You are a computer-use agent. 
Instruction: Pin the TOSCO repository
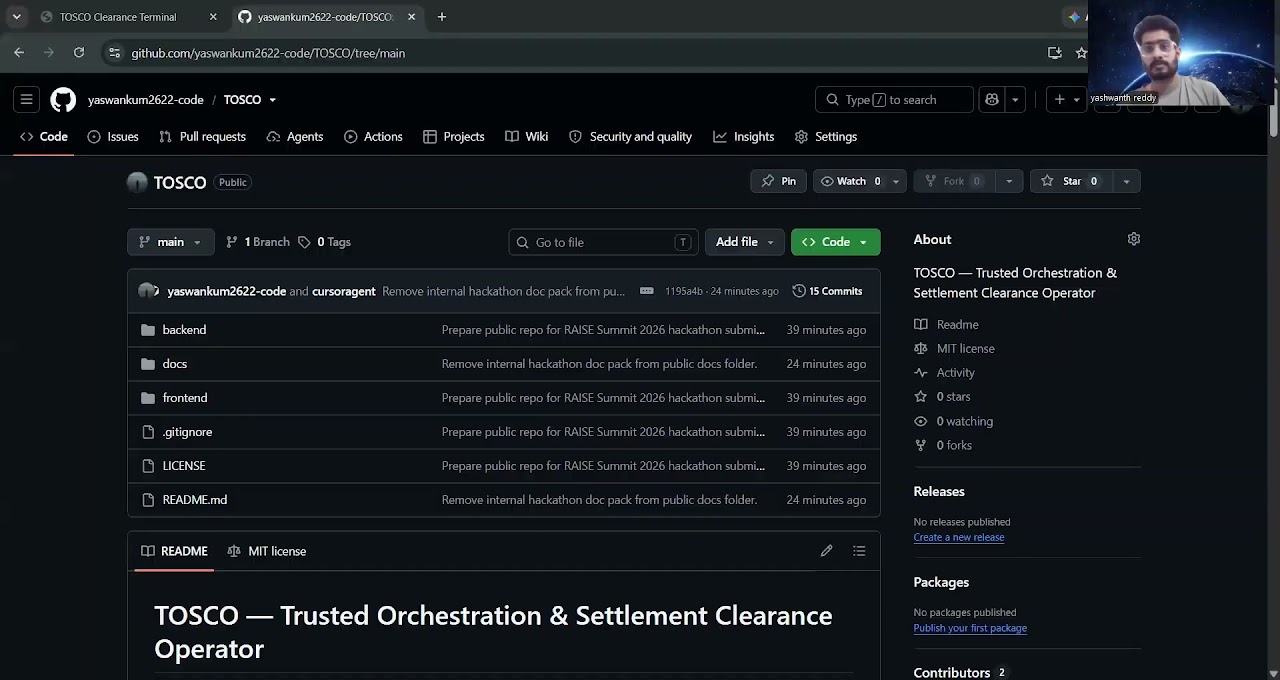pos(778,181)
